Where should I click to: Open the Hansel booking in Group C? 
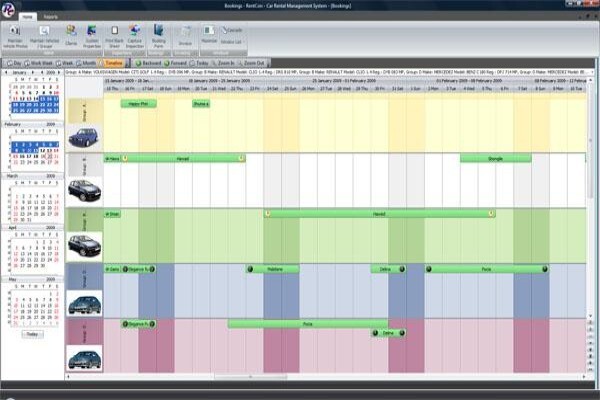pos(379,214)
